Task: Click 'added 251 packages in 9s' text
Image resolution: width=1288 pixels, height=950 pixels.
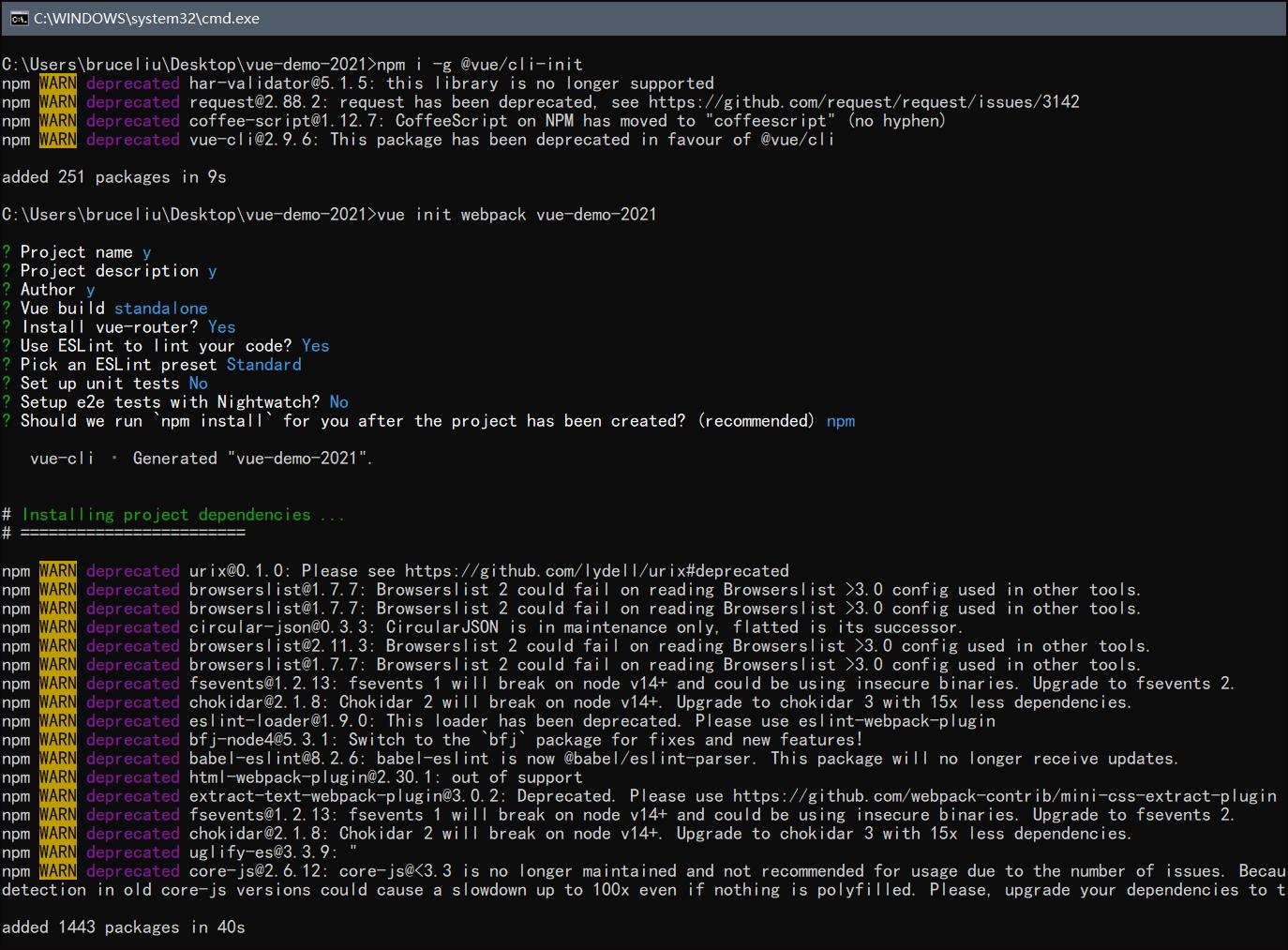Action: pyautogui.click(x=114, y=177)
